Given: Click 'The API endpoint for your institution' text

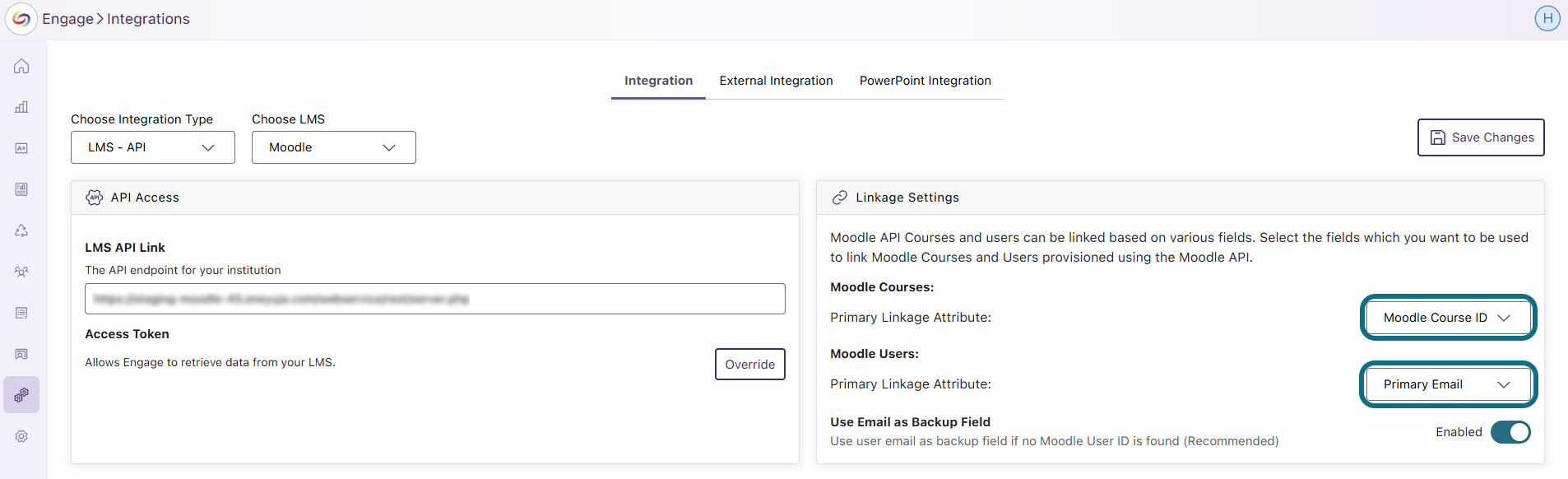Looking at the screenshot, I should coord(183,270).
